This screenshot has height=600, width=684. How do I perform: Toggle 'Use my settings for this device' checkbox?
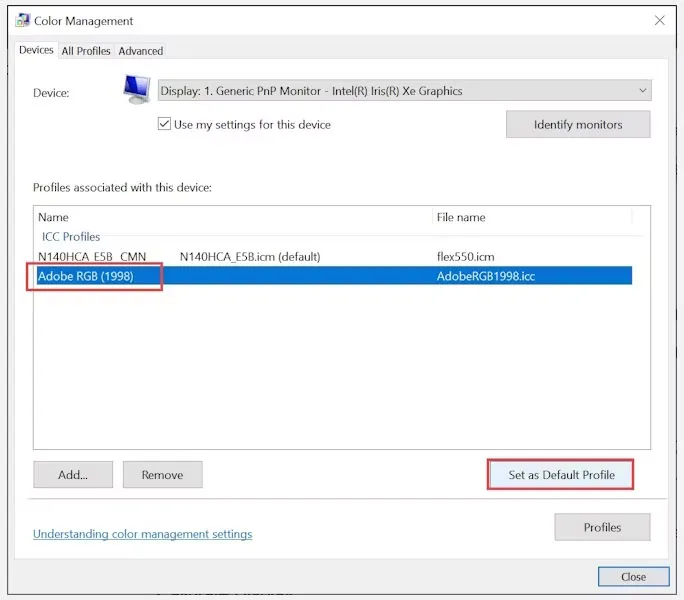tap(164, 124)
